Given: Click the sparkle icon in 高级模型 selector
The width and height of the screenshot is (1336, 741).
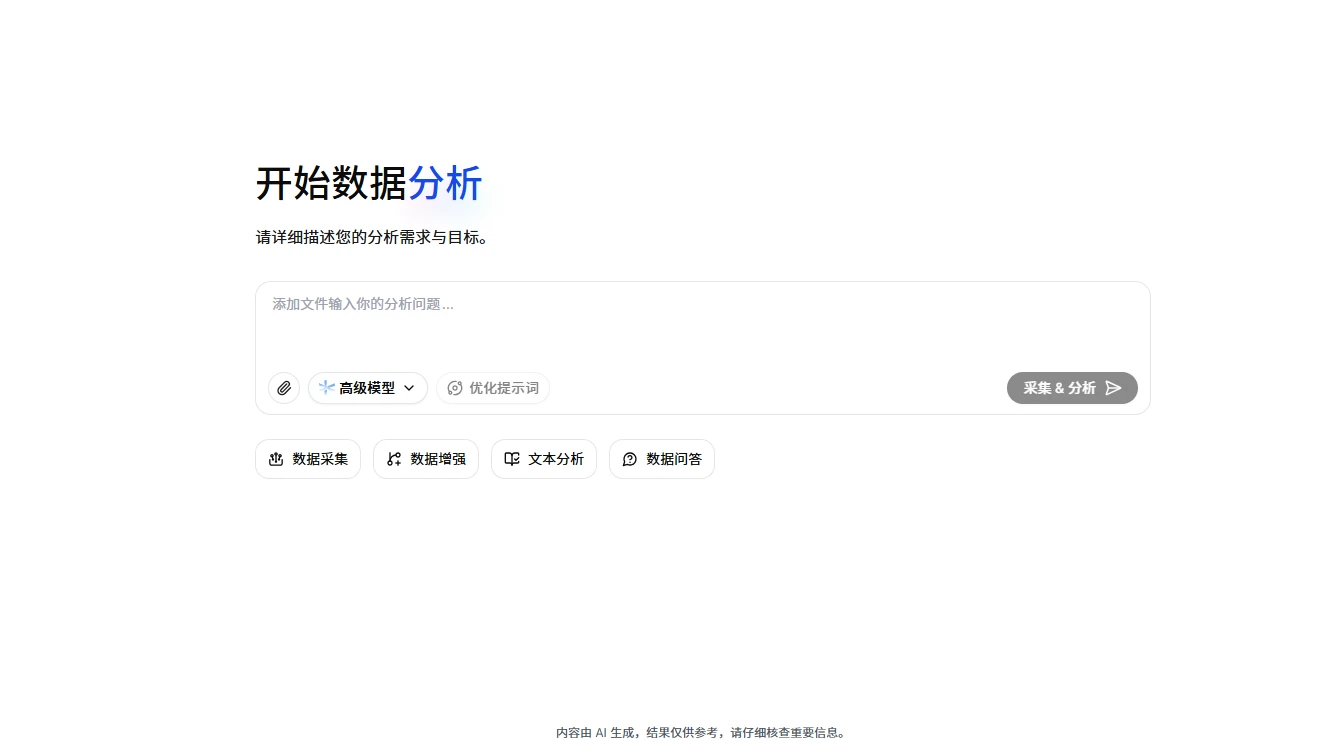Looking at the screenshot, I should coord(324,388).
